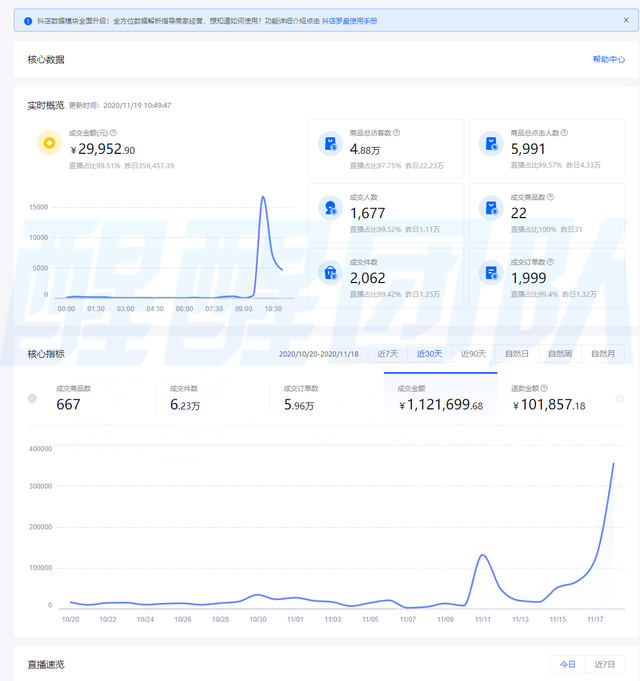Image resolution: width=640 pixels, height=681 pixels.
Task: Click the blue info icon in the banner
Action: (x=28, y=21)
